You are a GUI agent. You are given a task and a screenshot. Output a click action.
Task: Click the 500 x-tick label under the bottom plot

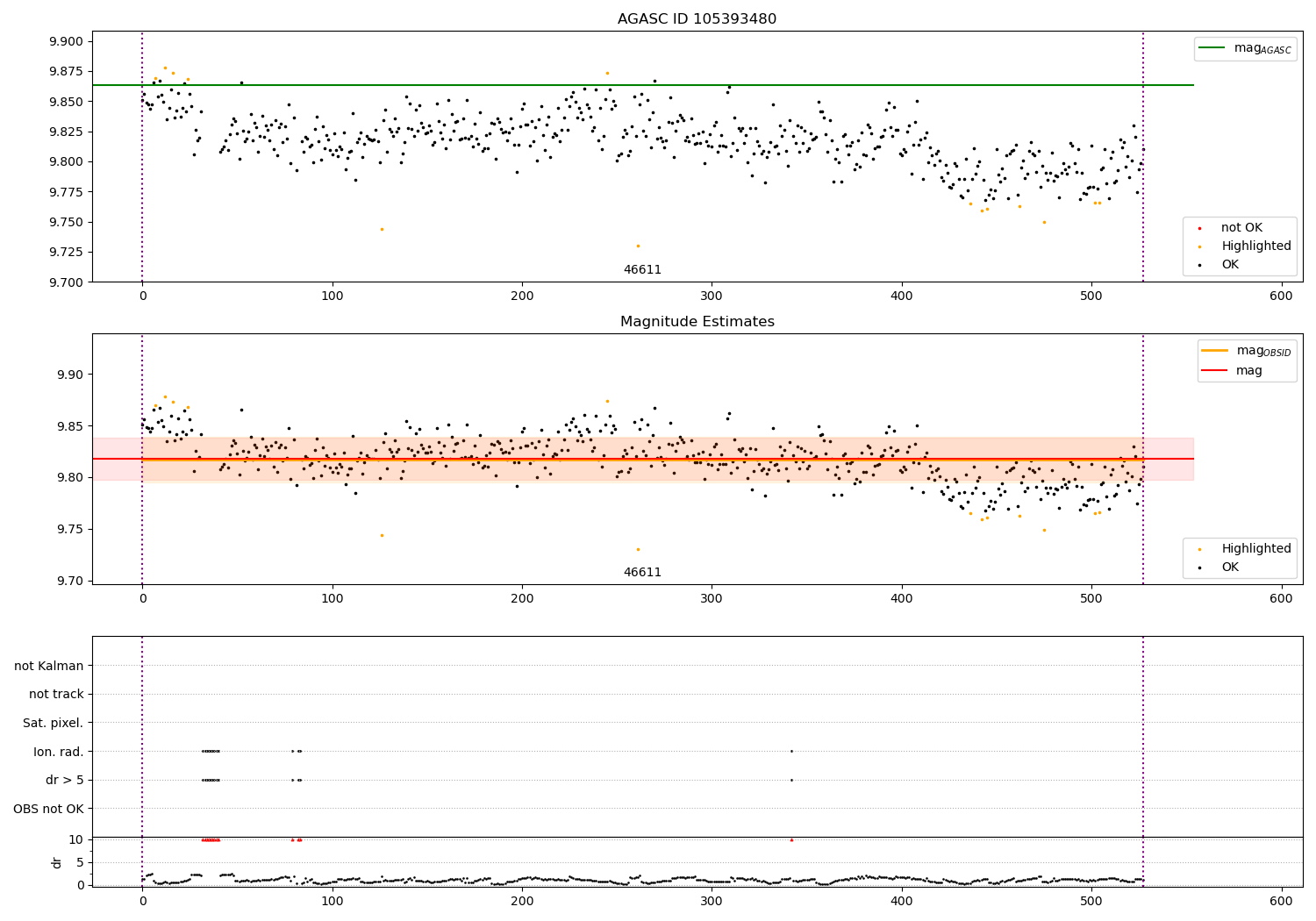tap(1091, 901)
